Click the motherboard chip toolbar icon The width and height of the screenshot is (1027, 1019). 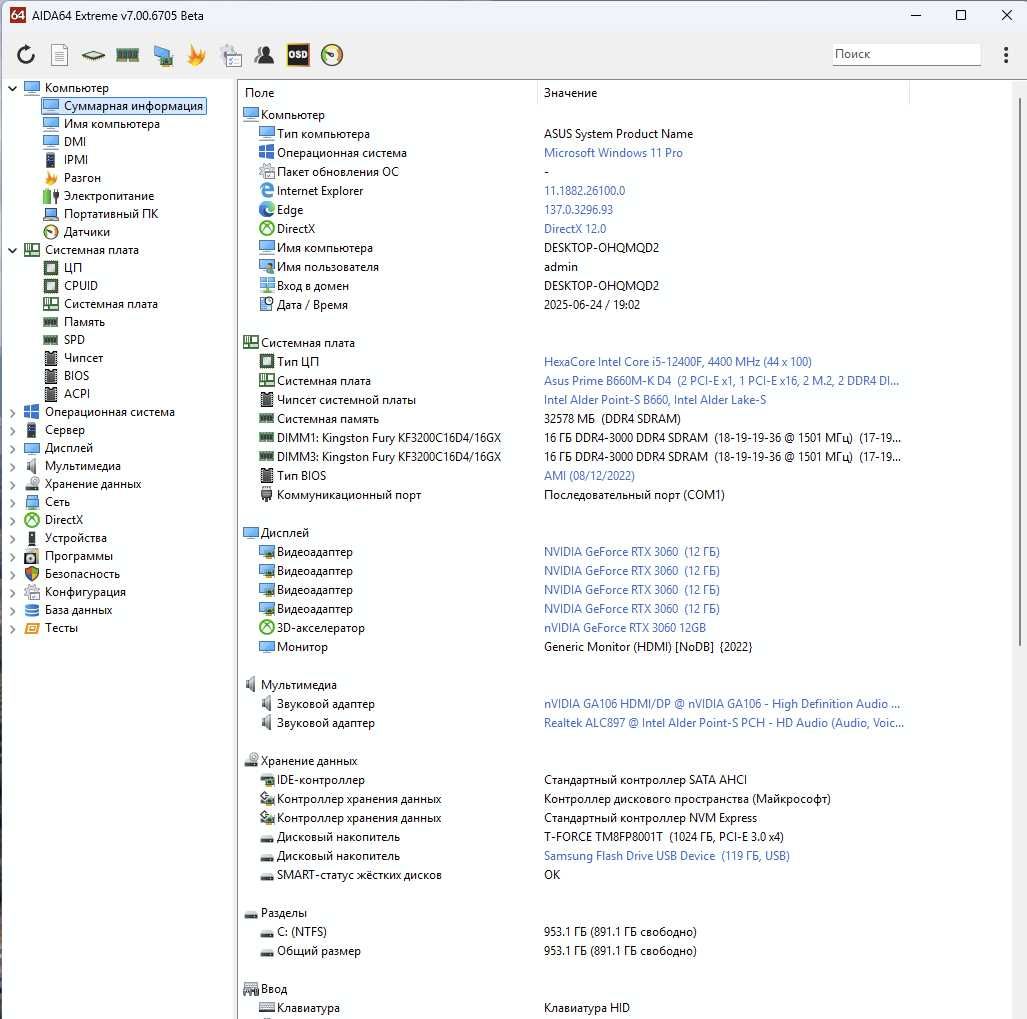[x=93, y=55]
